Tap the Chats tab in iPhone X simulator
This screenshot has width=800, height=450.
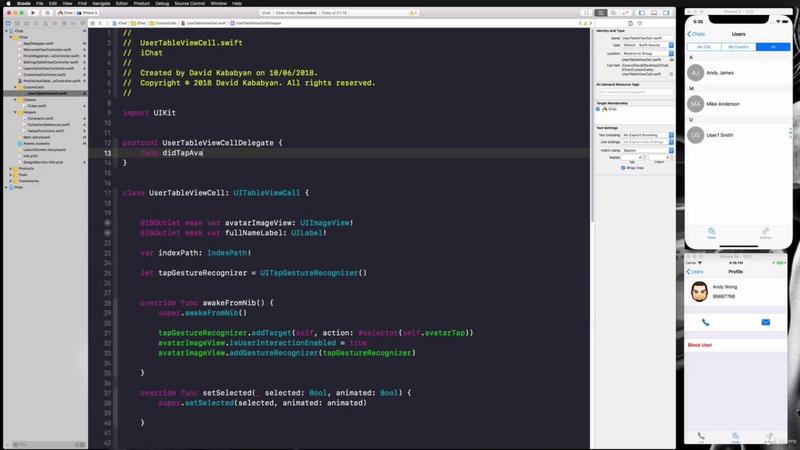(x=711, y=233)
